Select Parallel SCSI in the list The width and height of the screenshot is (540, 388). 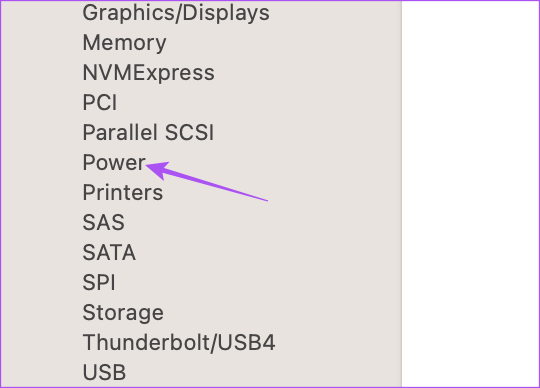tap(148, 133)
